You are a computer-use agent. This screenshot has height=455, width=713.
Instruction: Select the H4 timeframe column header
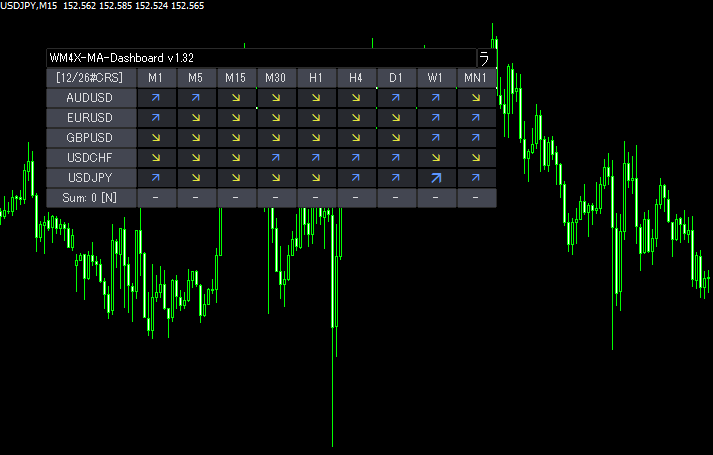point(356,78)
